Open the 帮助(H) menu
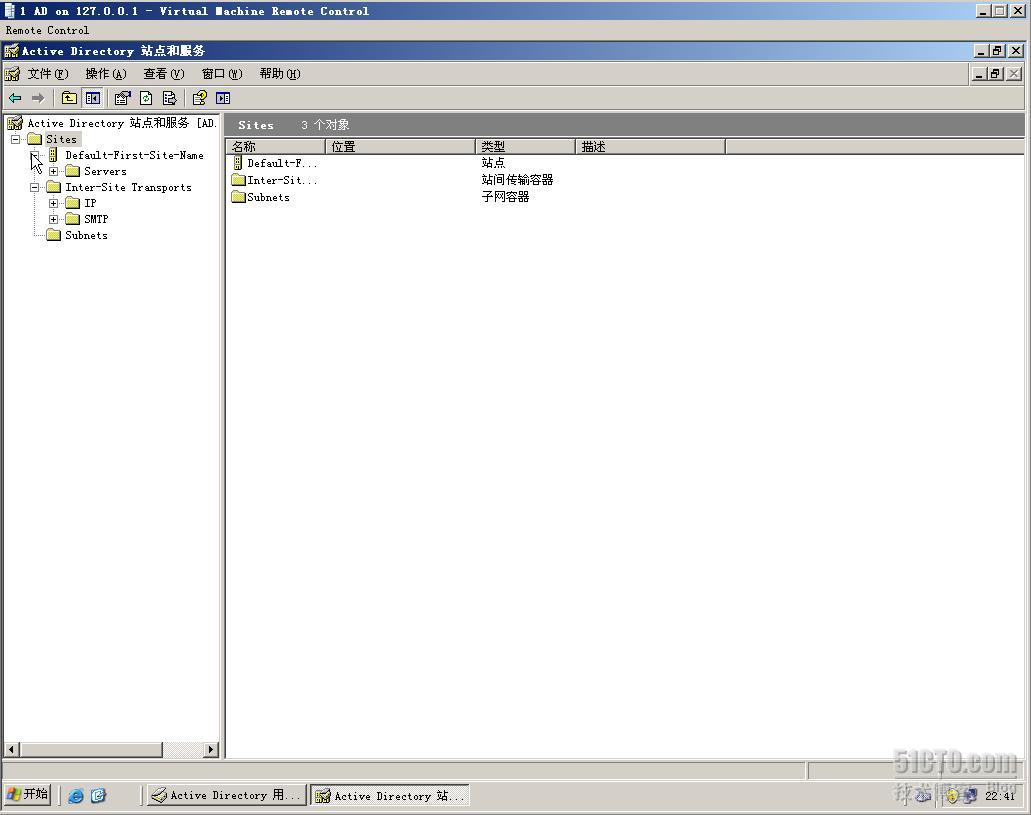 pyautogui.click(x=280, y=74)
